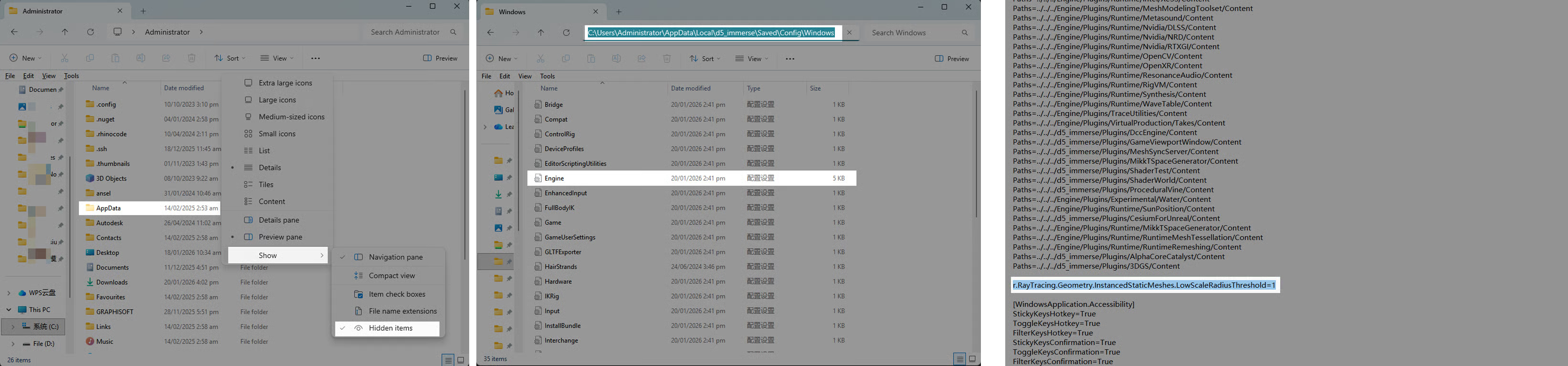Viewport: 1568px width, 366px height.
Task: Switch to details view icon in Administrator status bar
Action: pyautogui.click(x=448, y=360)
